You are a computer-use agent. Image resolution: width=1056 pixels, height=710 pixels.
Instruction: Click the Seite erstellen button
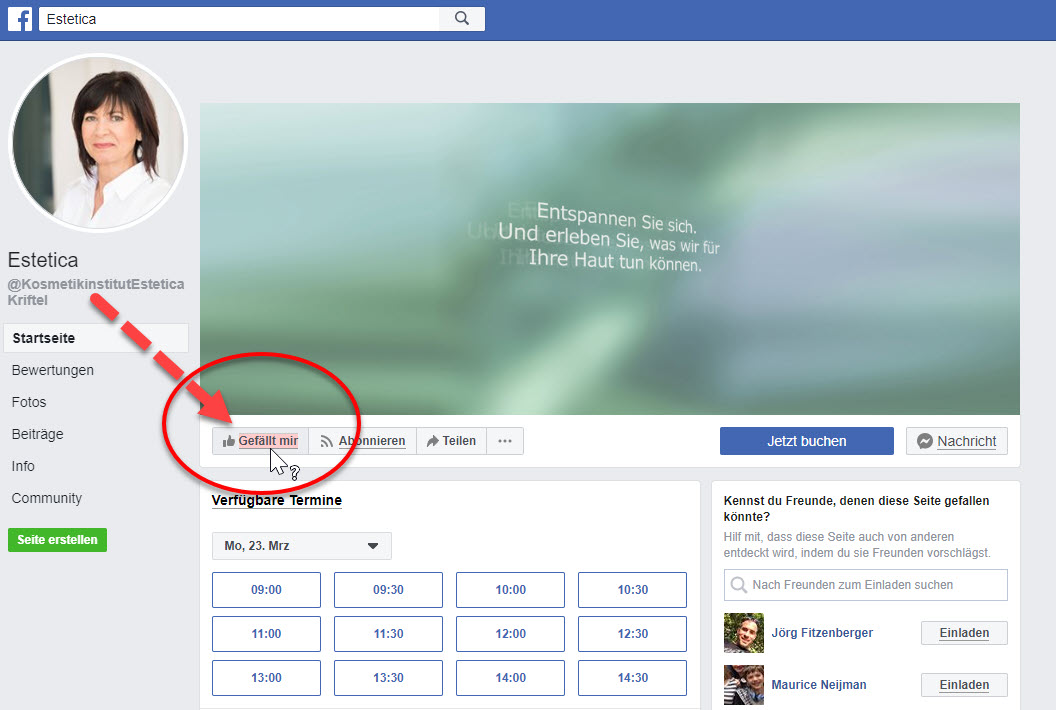[x=57, y=540]
